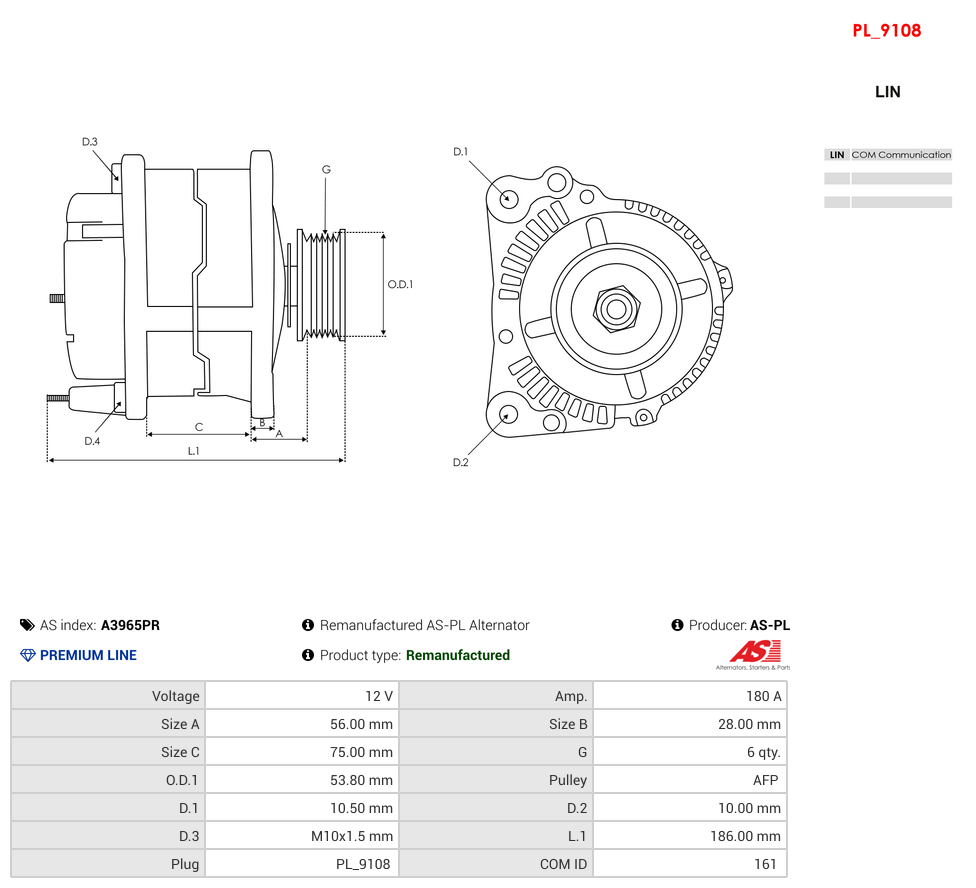Screen dimensions: 976x888
Task: Click the L.1 dimension label in drawing
Action: [194, 451]
